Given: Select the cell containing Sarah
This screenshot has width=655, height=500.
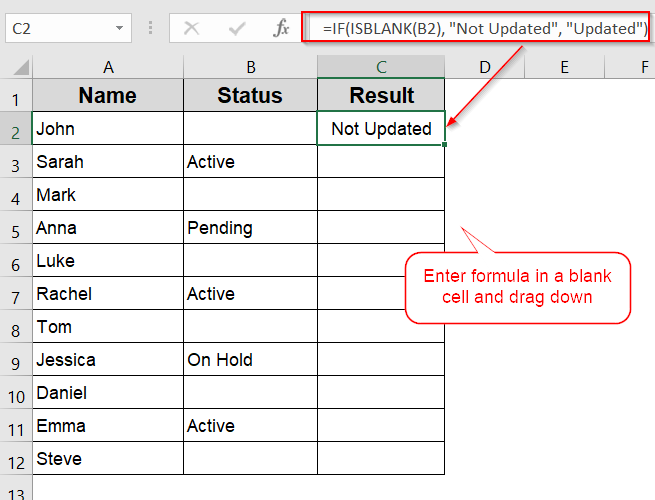Looking at the screenshot, I should 108,161.
